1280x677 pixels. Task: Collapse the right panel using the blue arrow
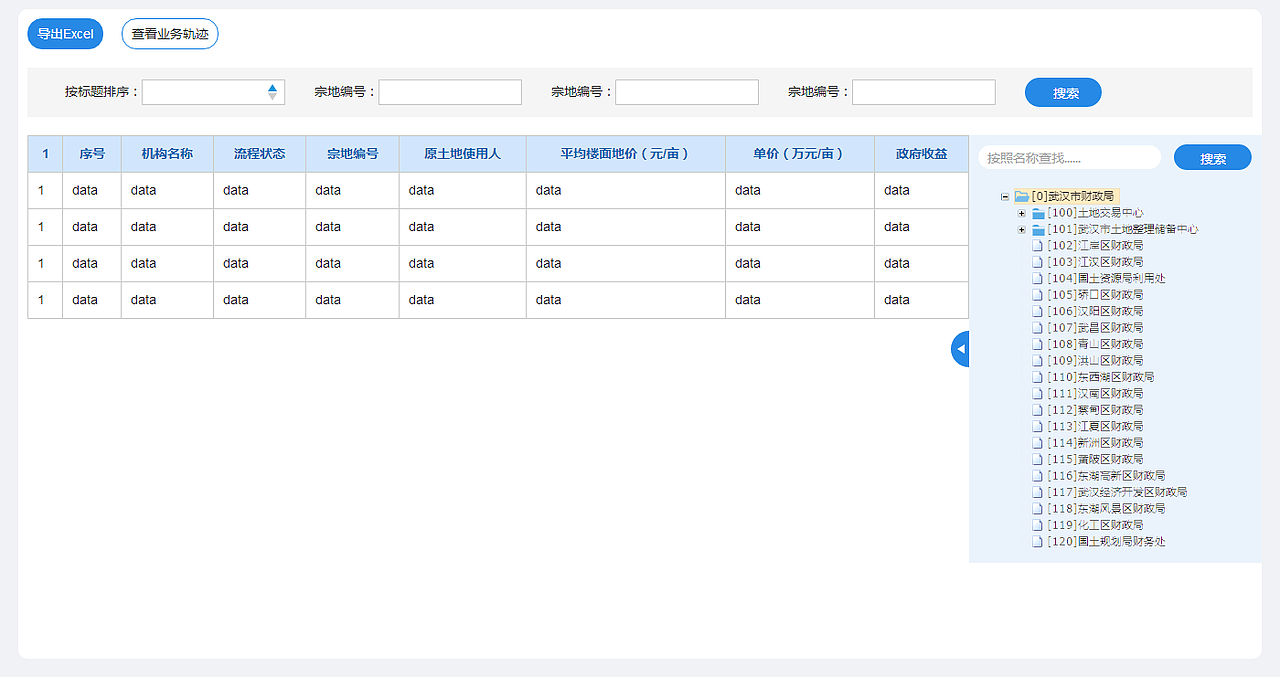(x=960, y=349)
